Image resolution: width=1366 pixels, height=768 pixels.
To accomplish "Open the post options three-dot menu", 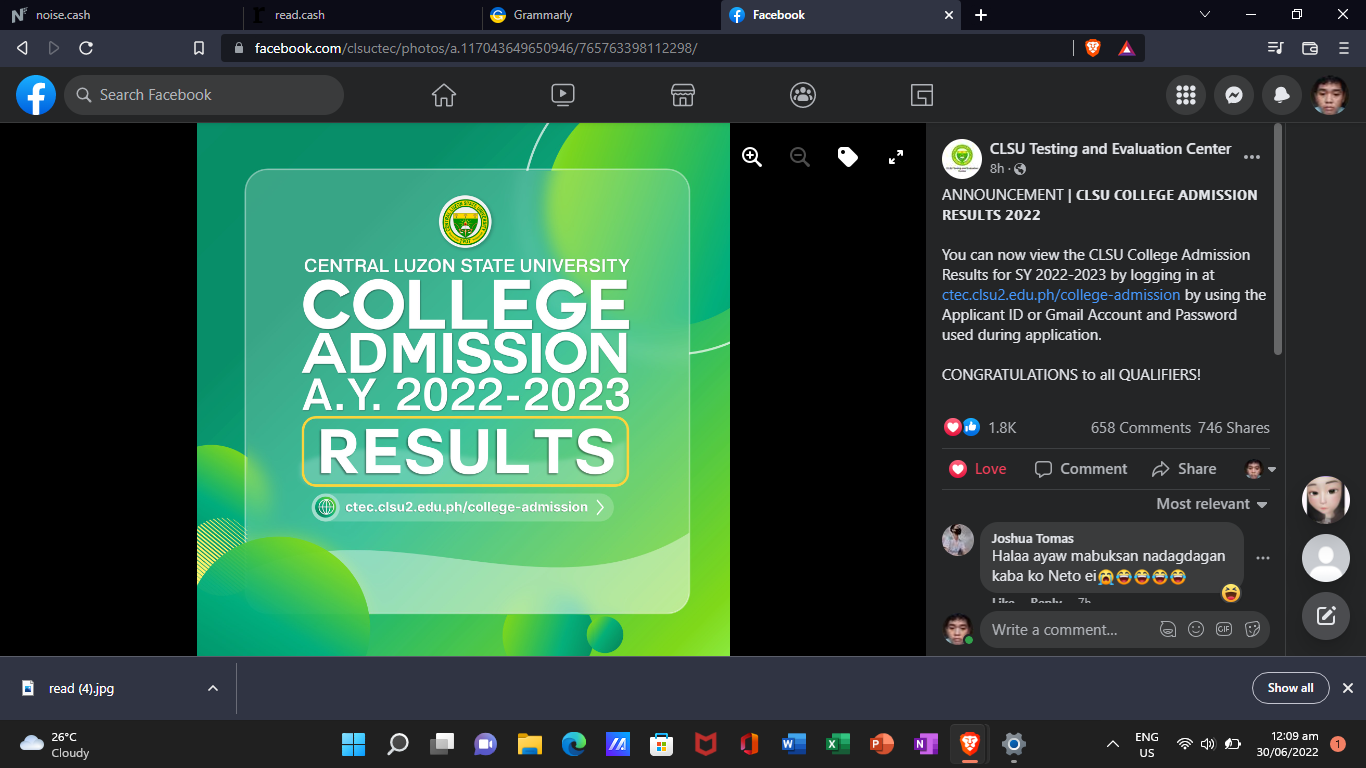I will pos(1252,157).
